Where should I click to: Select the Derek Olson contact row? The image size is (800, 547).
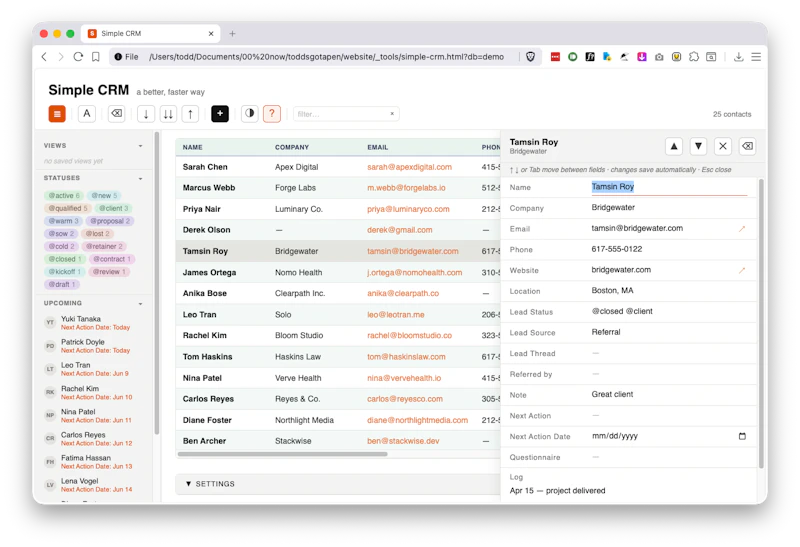point(338,230)
